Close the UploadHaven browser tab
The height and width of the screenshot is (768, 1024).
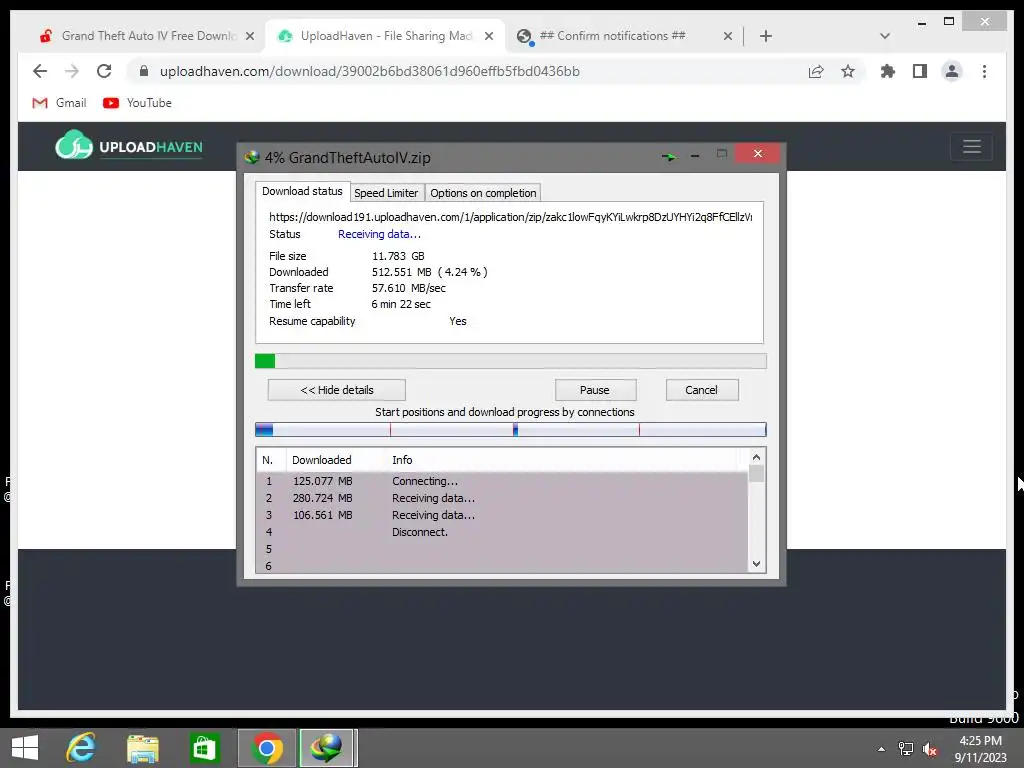pyautogui.click(x=488, y=36)
